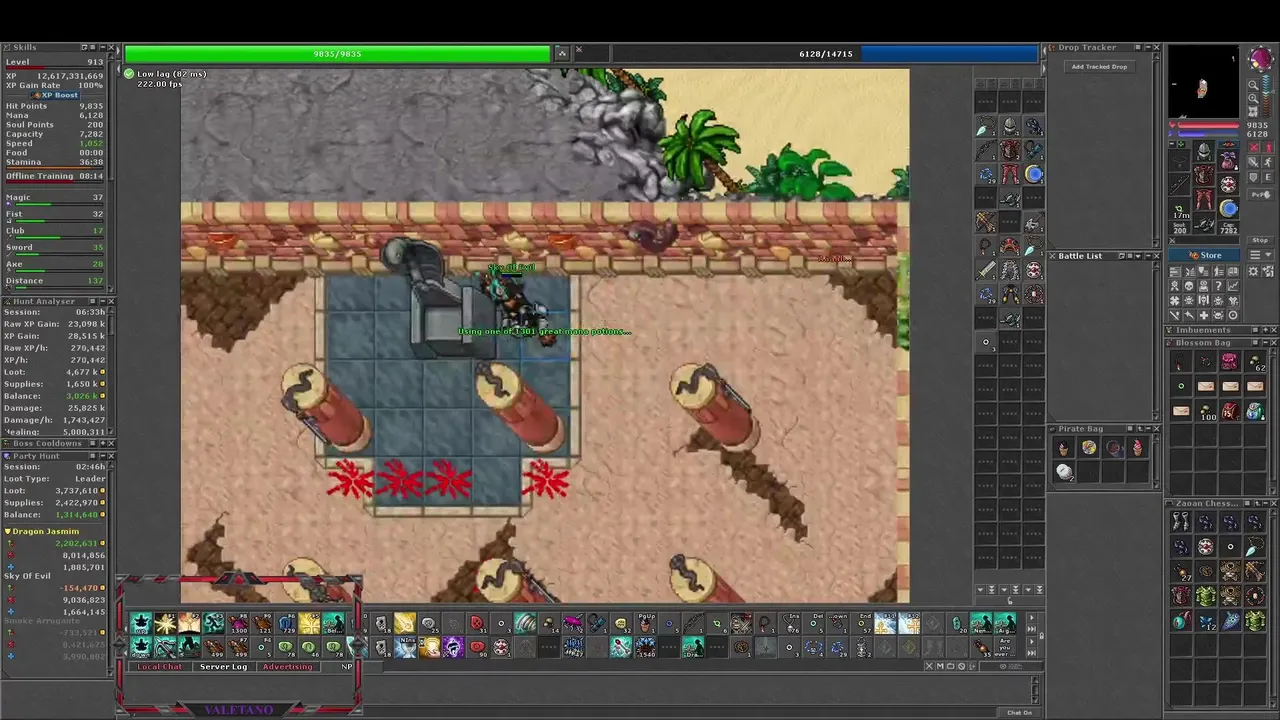Click the Stop button
Screen dimensions: 1280x720
pyautogui.click(x=1260, y=240)
